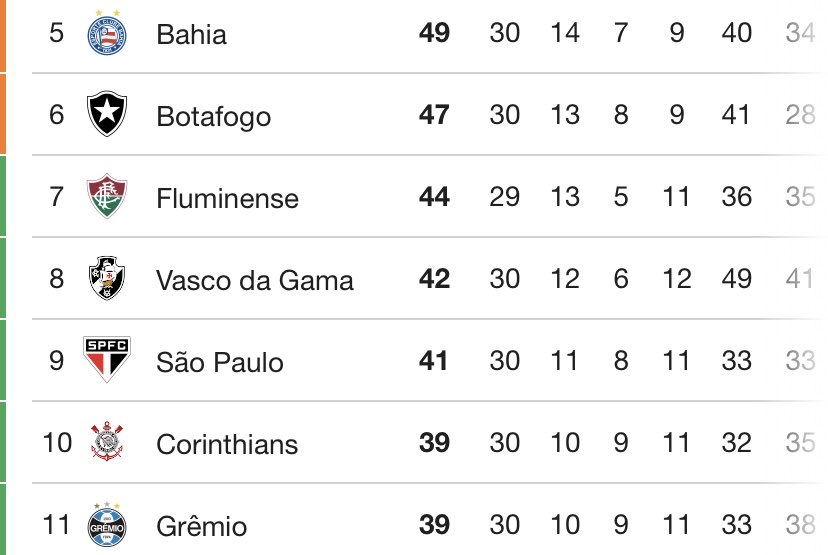Open the Bahia team link
Screen dimensions: 828x555
pyautogui.click(x=191, y=35)
